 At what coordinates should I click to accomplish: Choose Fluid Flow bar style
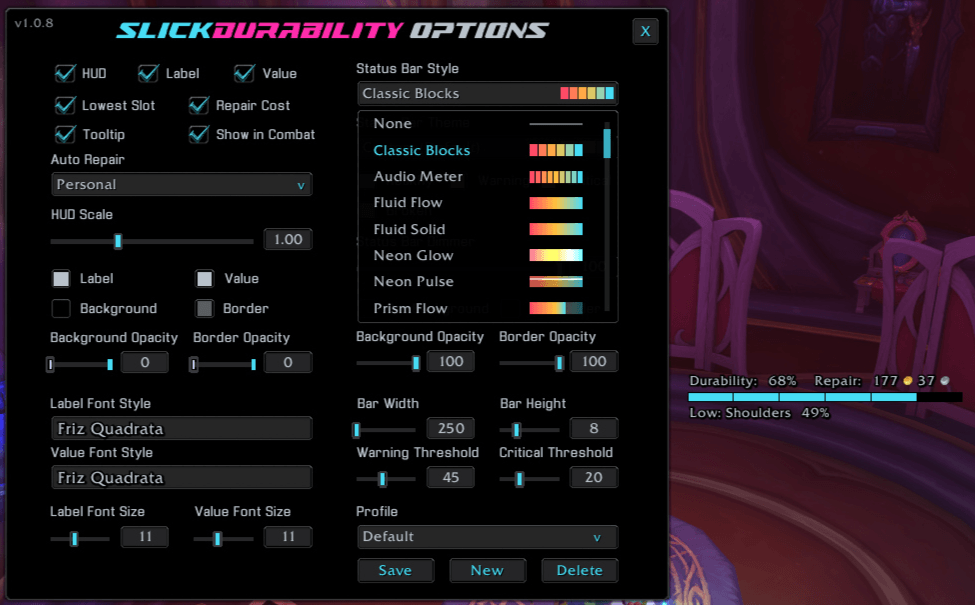tap(479, 203)
